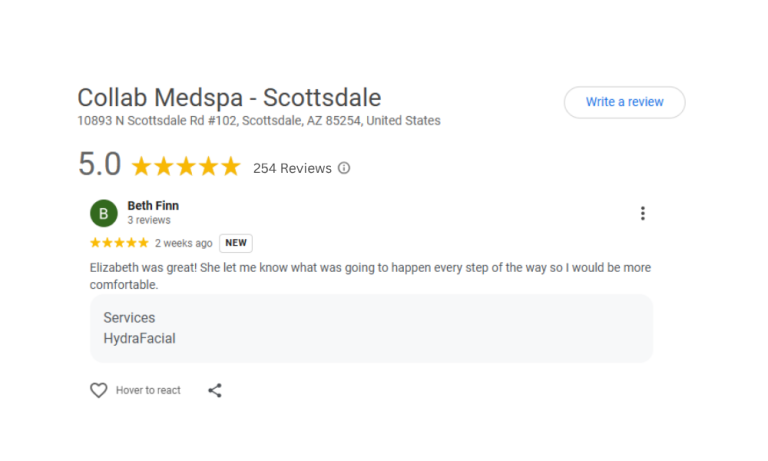Click the heart react icon

98,390
